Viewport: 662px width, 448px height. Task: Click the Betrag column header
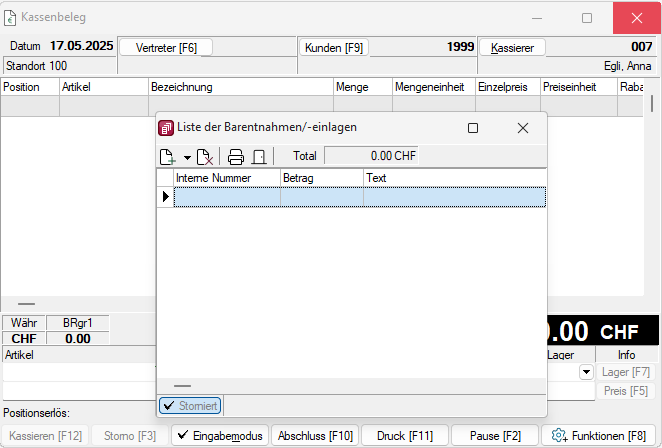click(321, 177)
